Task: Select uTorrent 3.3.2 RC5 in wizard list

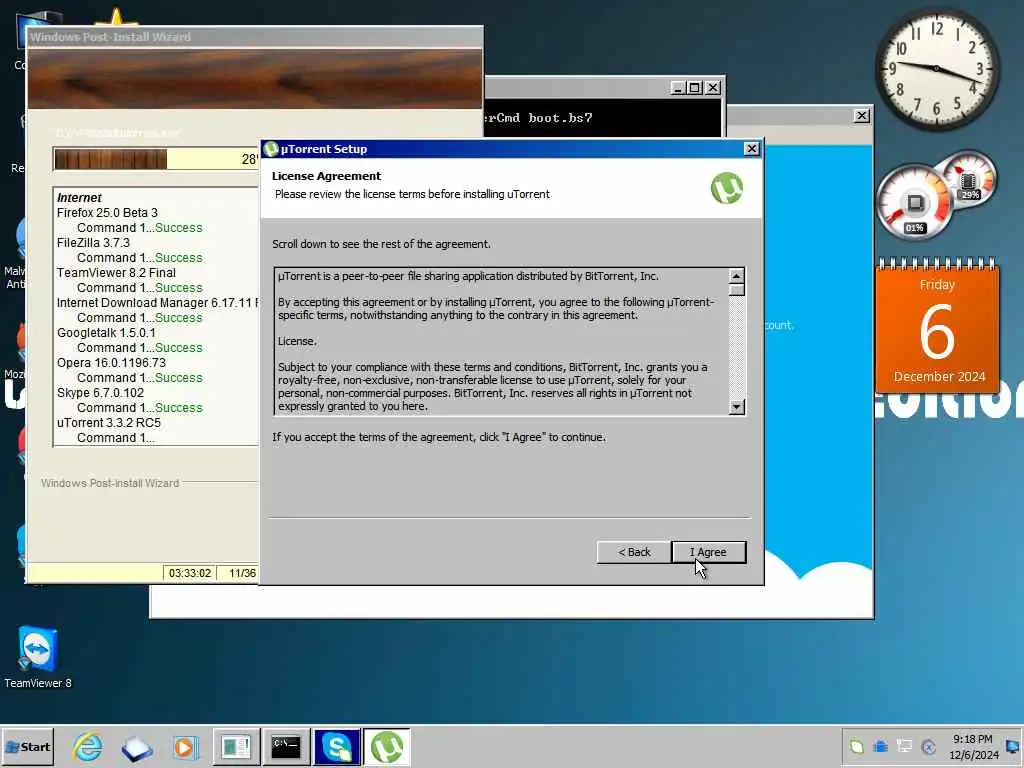Action: tap(108, 423)
